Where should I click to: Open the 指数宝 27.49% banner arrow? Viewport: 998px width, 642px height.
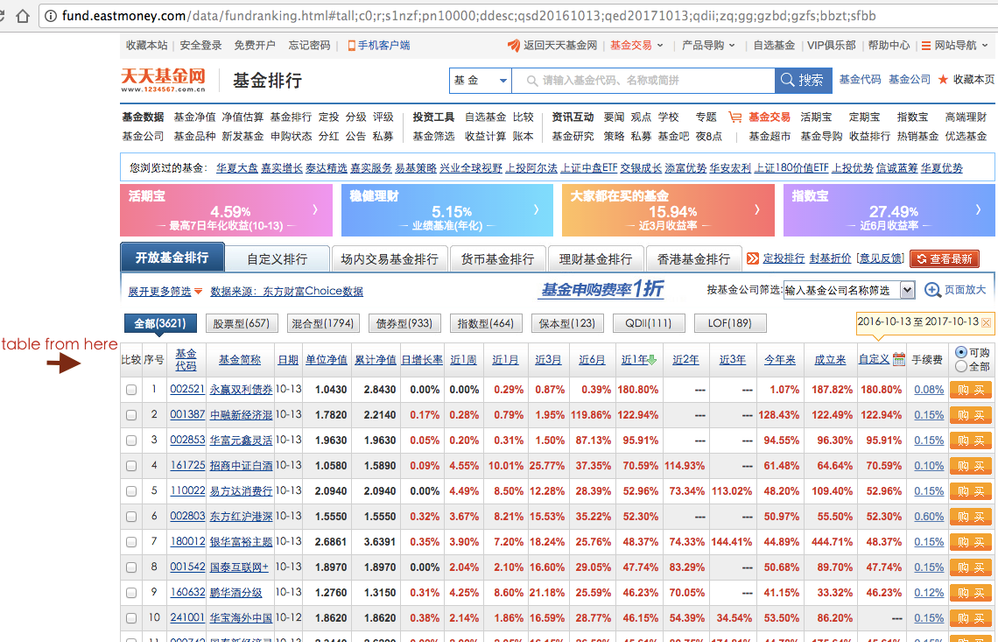[x=978, y=209]
